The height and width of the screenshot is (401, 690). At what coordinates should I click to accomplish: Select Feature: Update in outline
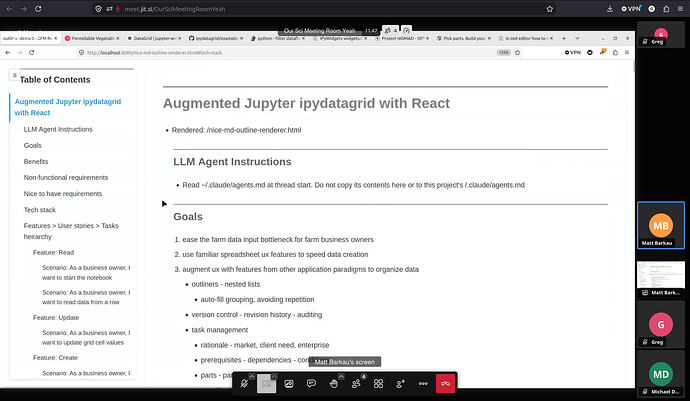56,317
